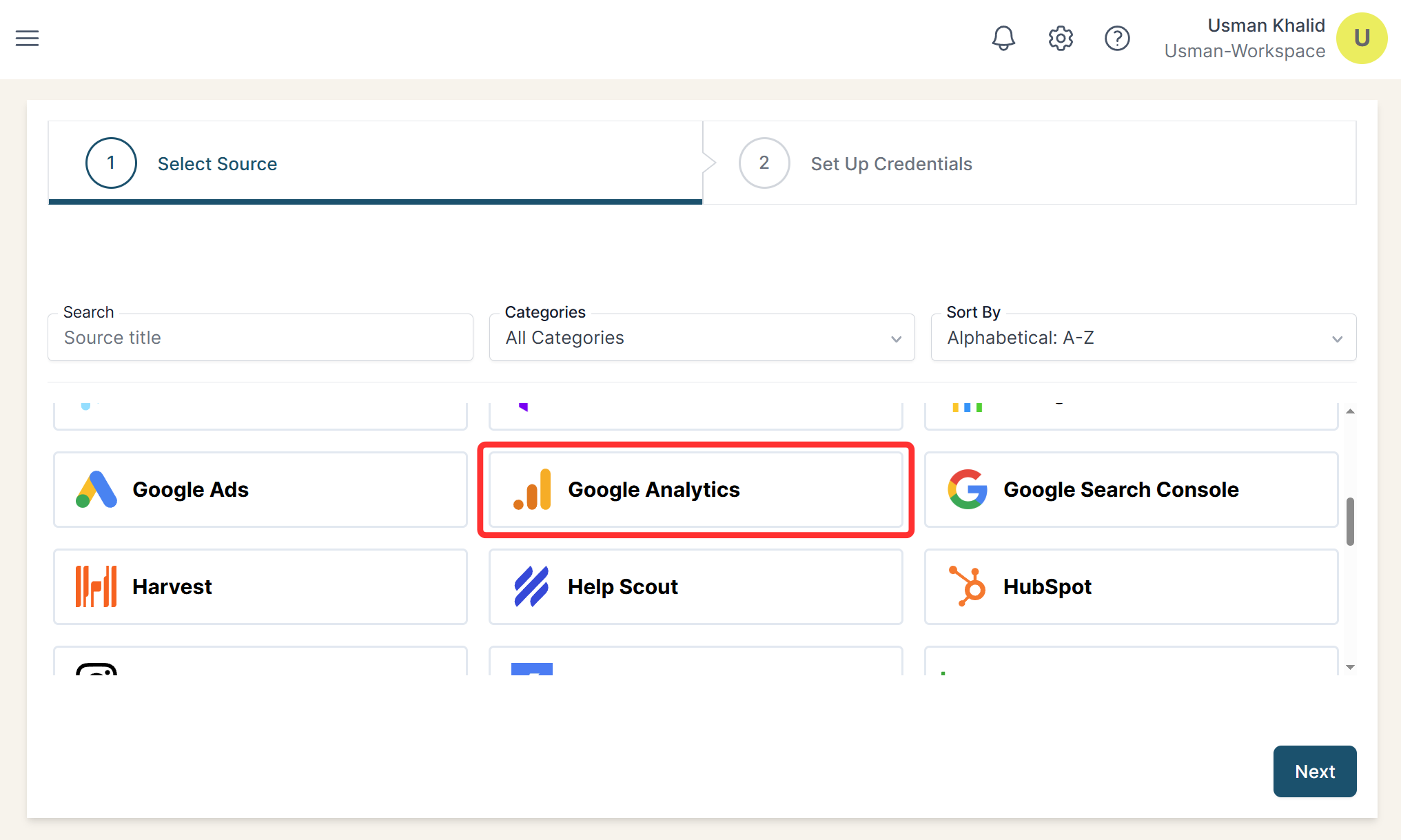Open the All Categories dropdown
The height and width of the screenshot is (840, 1401).
pos(702,338)
